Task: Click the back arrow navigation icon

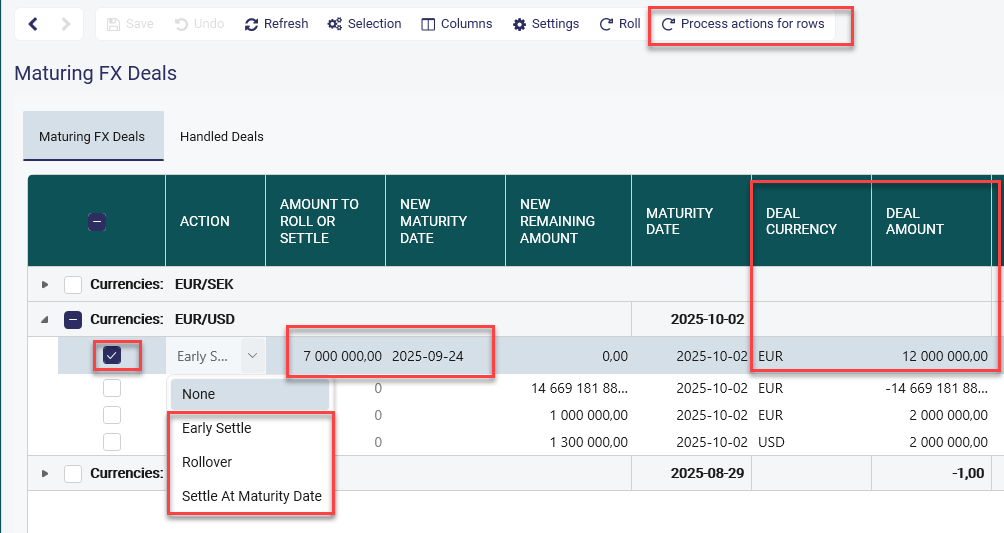Action: coord(33,24)
